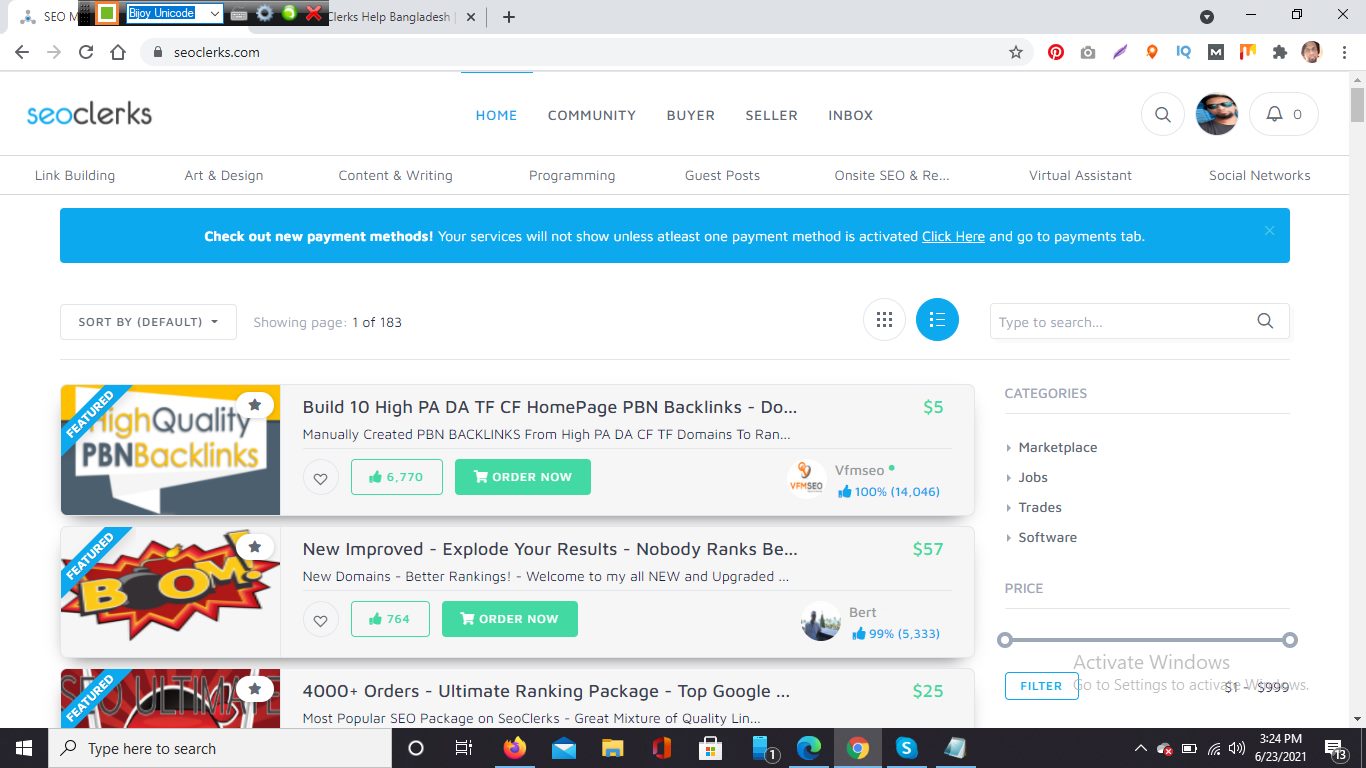Open your profile avatar picture
Screen dimensions: 1366x768
1216,114
